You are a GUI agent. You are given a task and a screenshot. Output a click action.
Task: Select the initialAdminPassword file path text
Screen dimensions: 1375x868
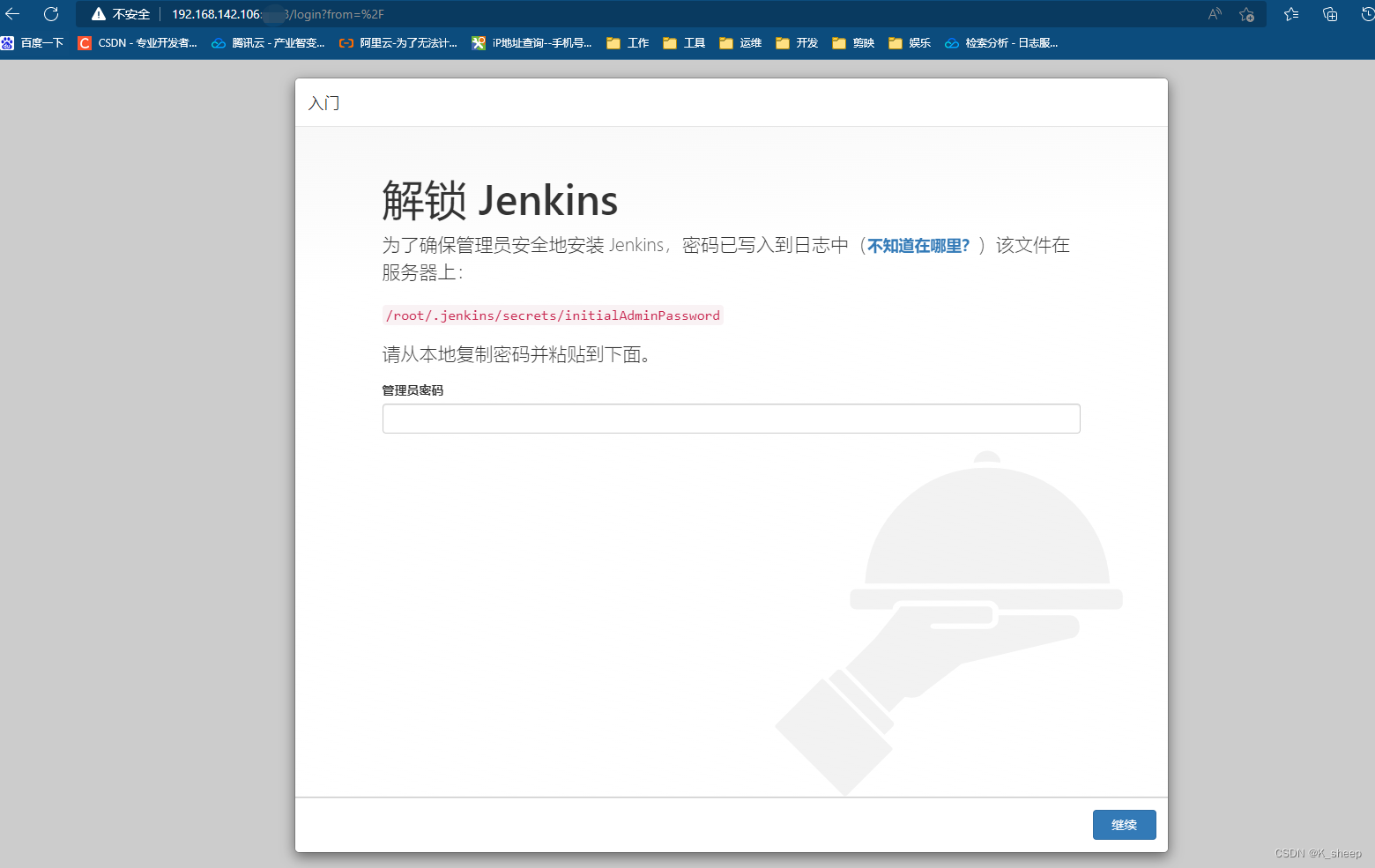[553, 315]
